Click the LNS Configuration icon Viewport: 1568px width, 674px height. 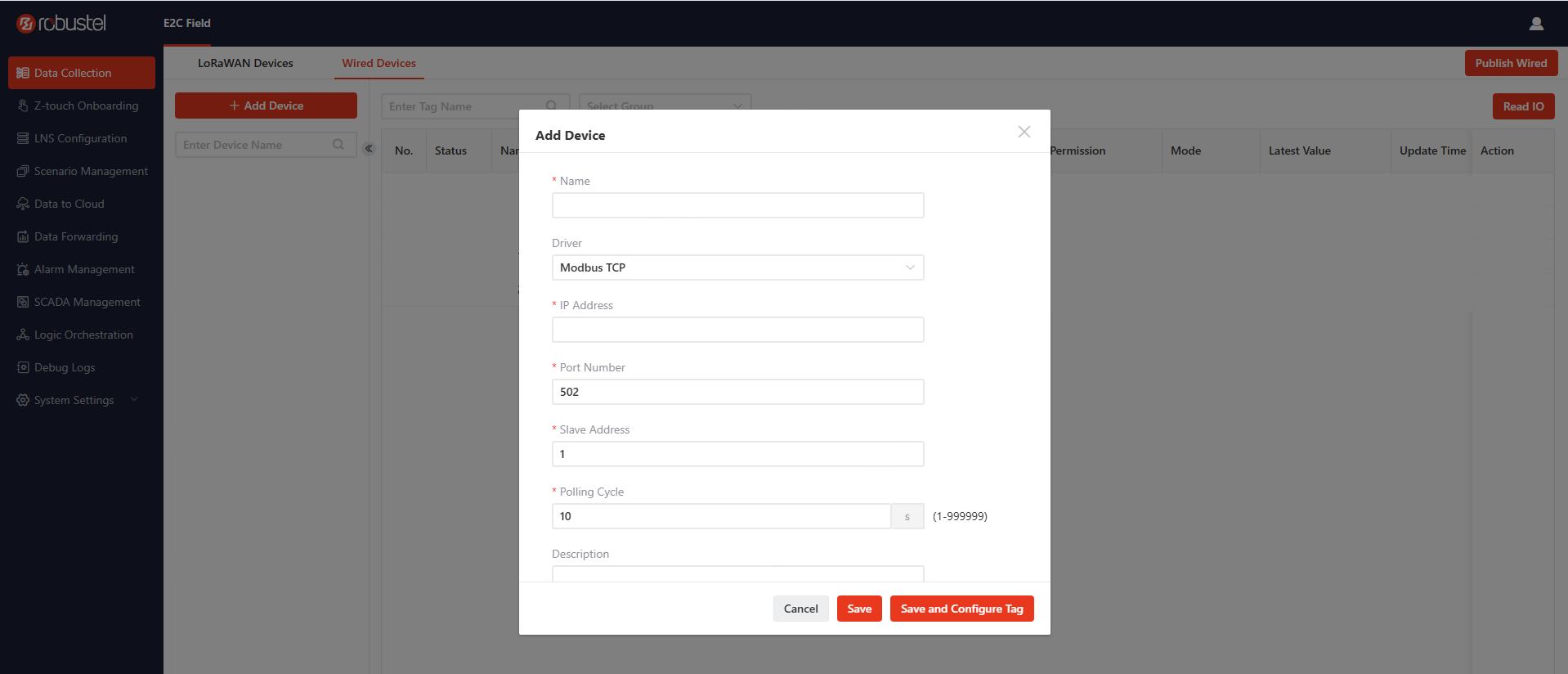click(23, 138)
